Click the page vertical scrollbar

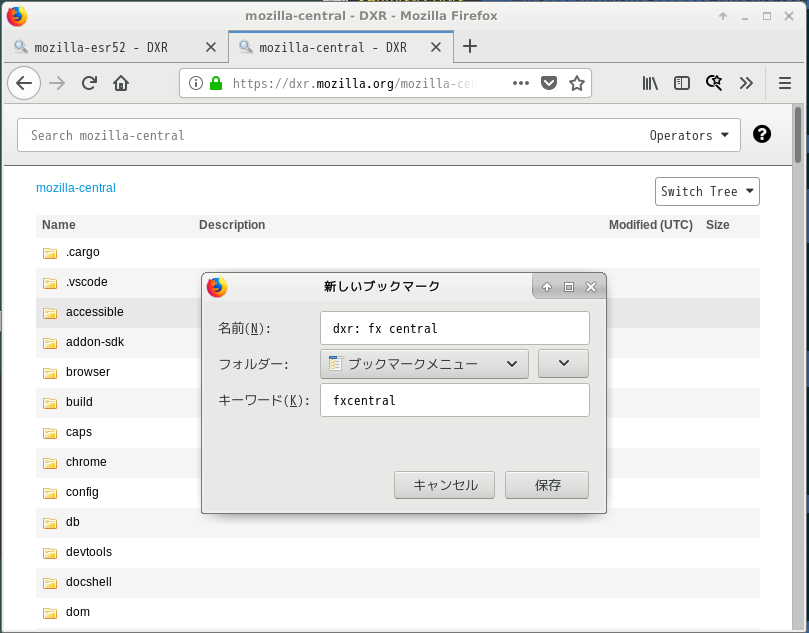(x=798, y=134)
